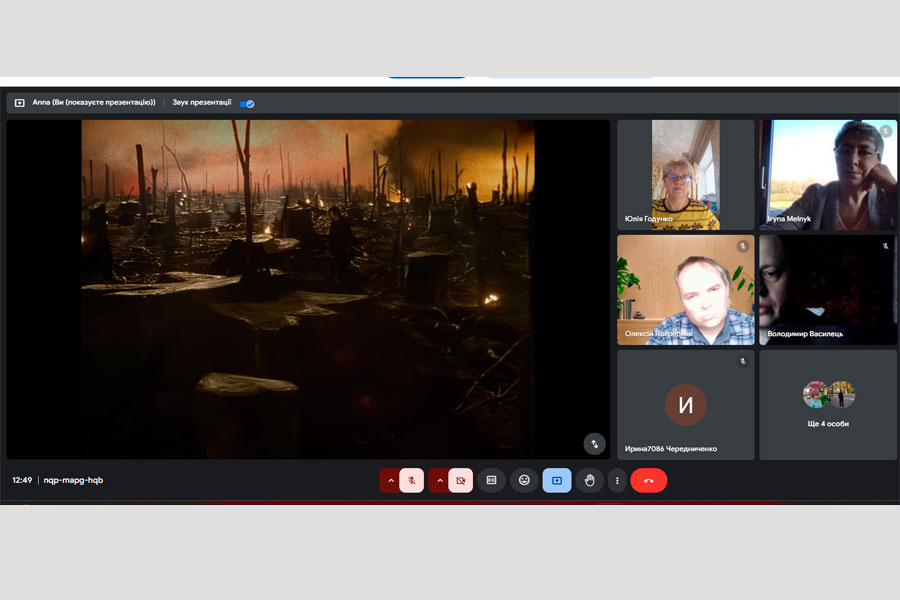Expand microphone audio settings arrow
900x600 pixels.
coord(390,481)
